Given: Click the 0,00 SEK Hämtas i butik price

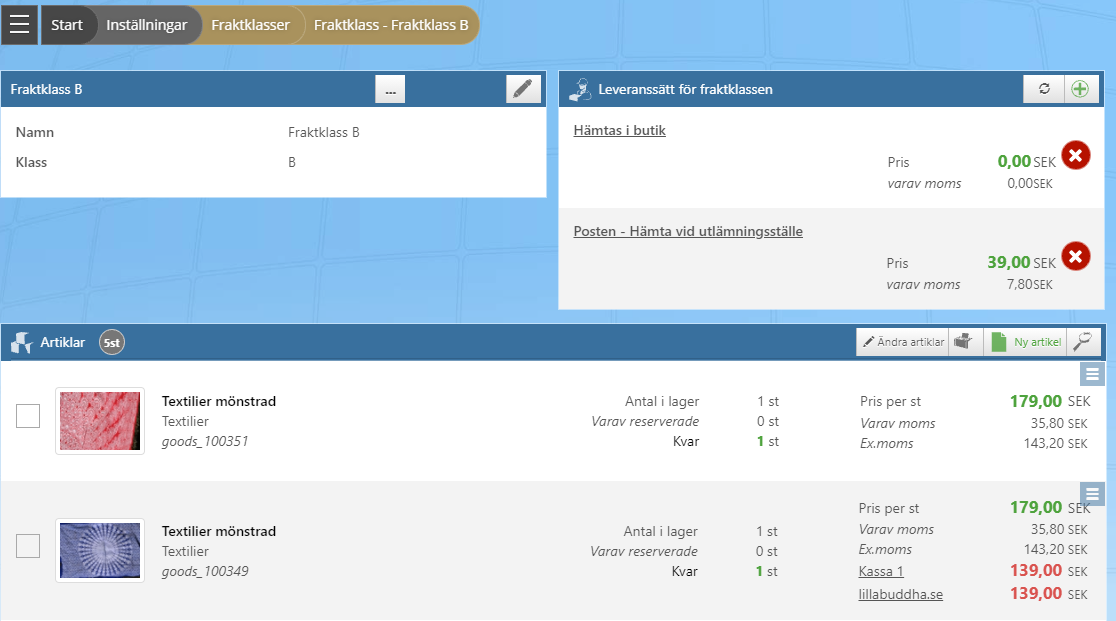Looking at the screenshot, I should pos(1026,161).
